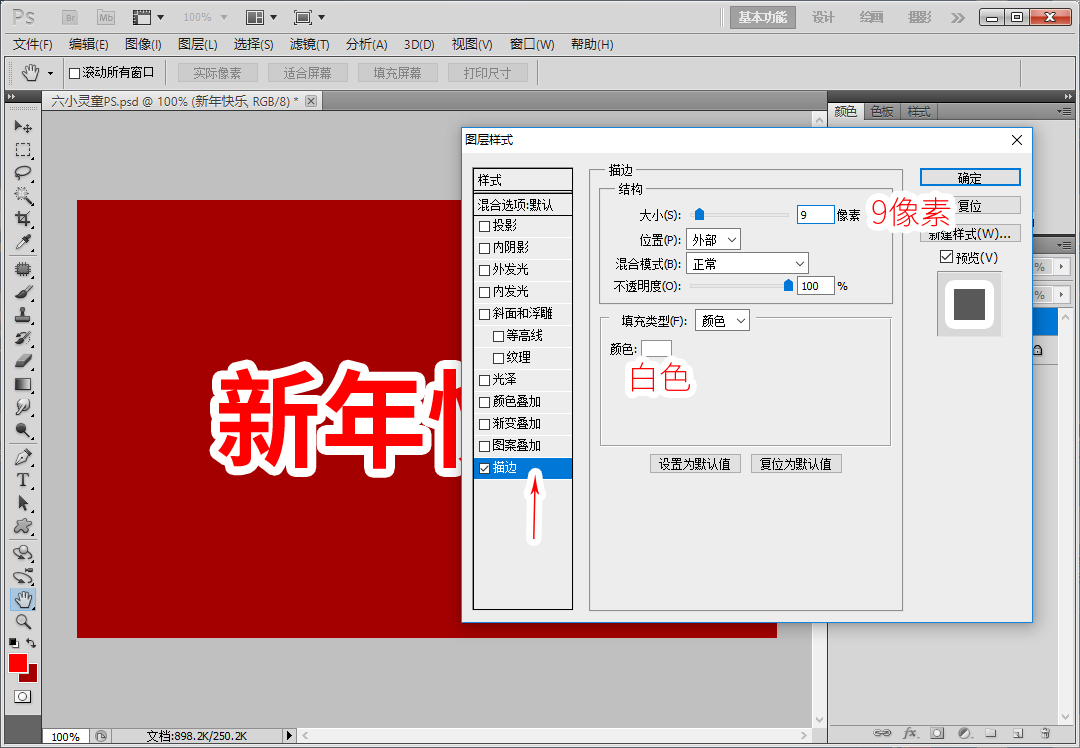The width and height of the screenshot is (1080, 748).
Task: Select the Brush tool
Action: click(23, 292)
